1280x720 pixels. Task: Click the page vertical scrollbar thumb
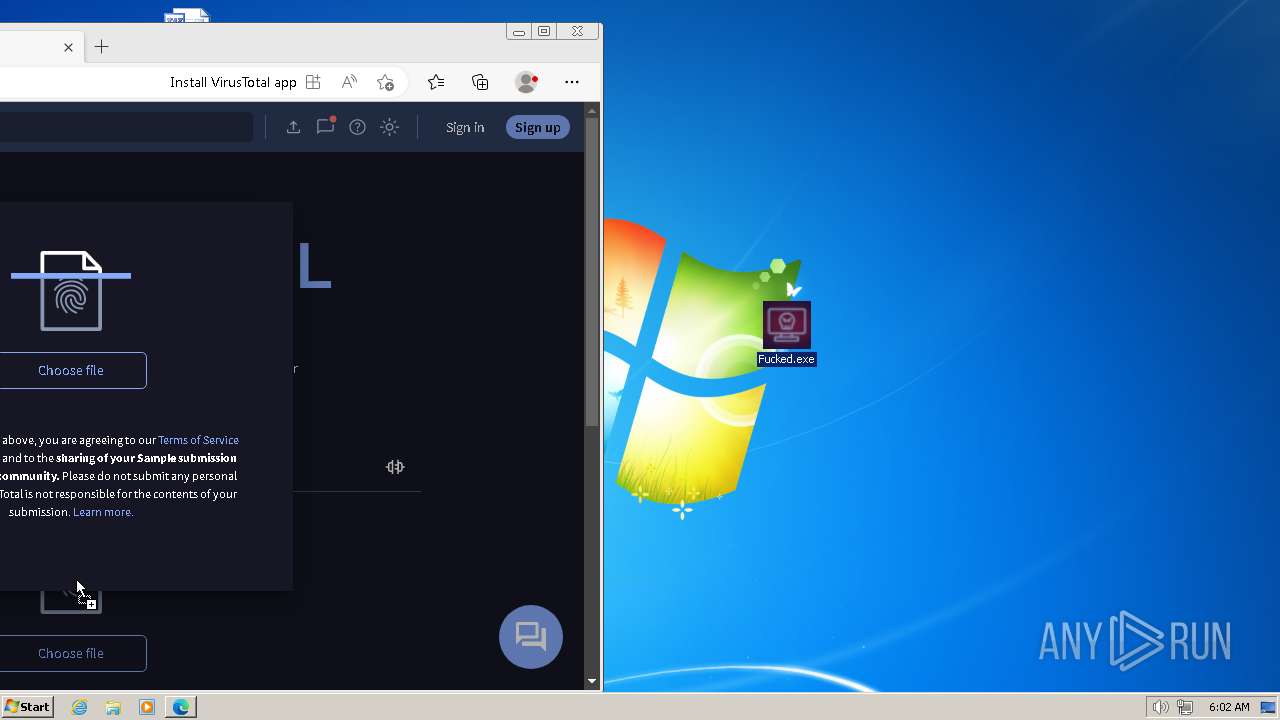[592, 272]
